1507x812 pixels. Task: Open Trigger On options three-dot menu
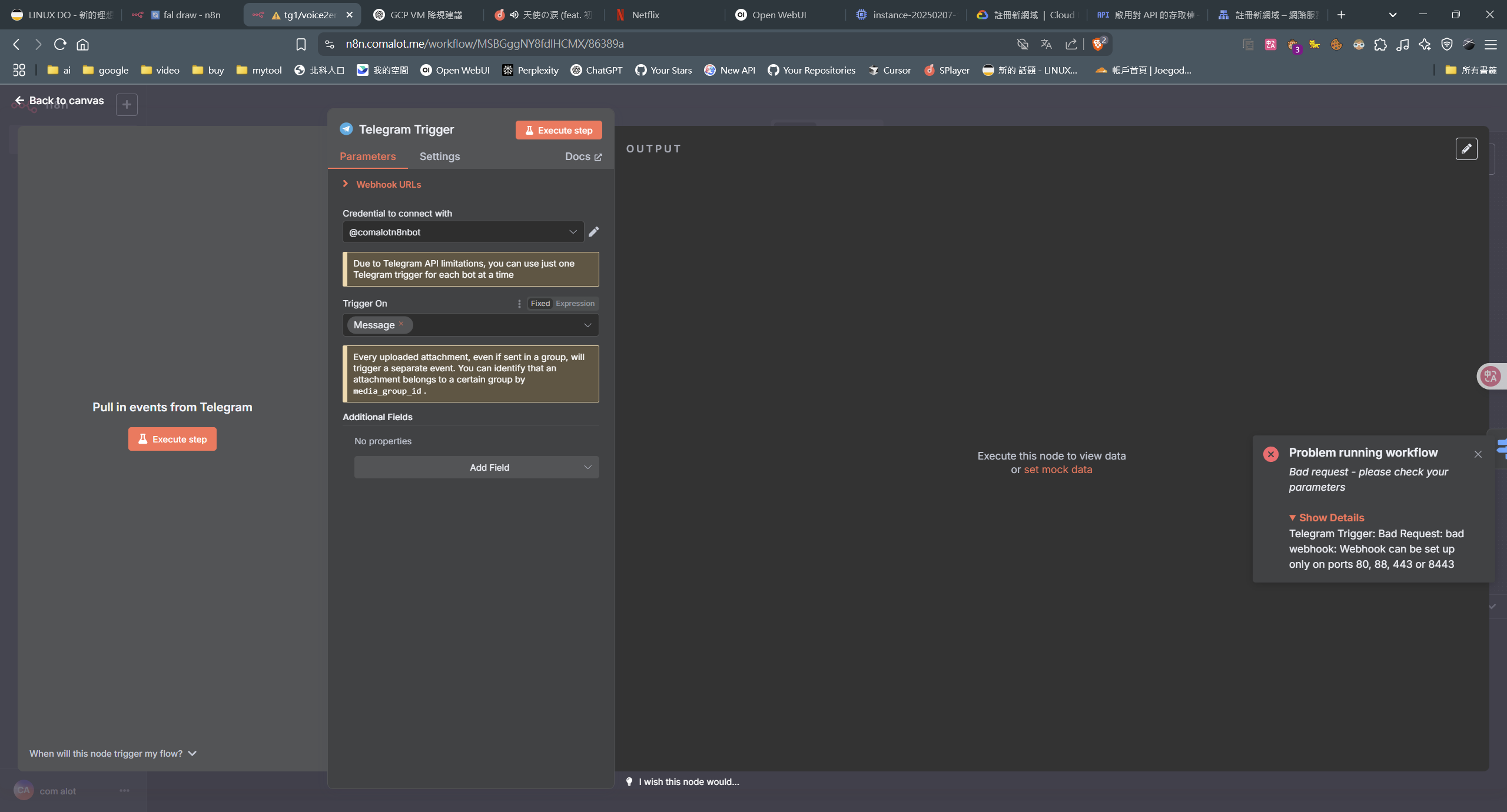point(519,304)
